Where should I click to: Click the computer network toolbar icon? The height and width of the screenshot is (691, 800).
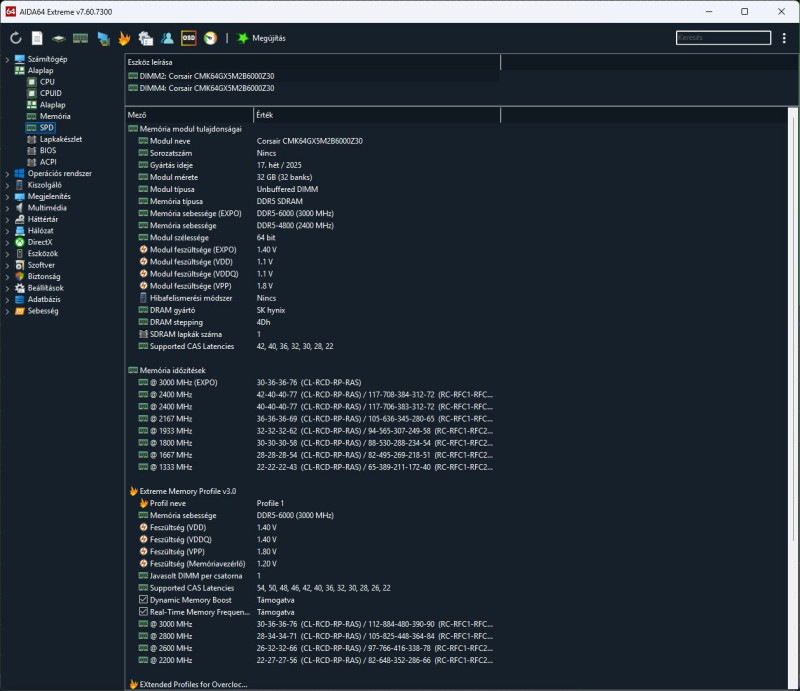pyautogui.click(x=104, y=38)
